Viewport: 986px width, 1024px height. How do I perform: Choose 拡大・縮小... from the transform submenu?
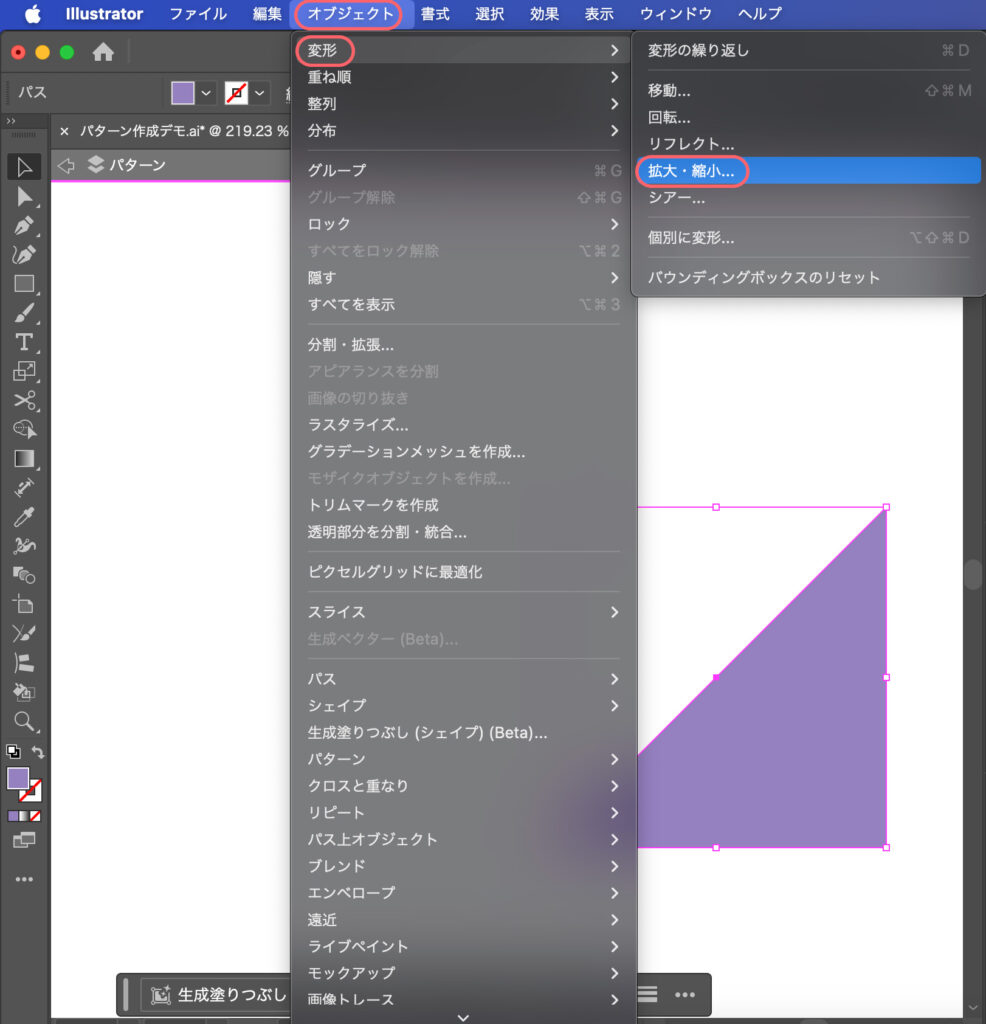(691, 171)
